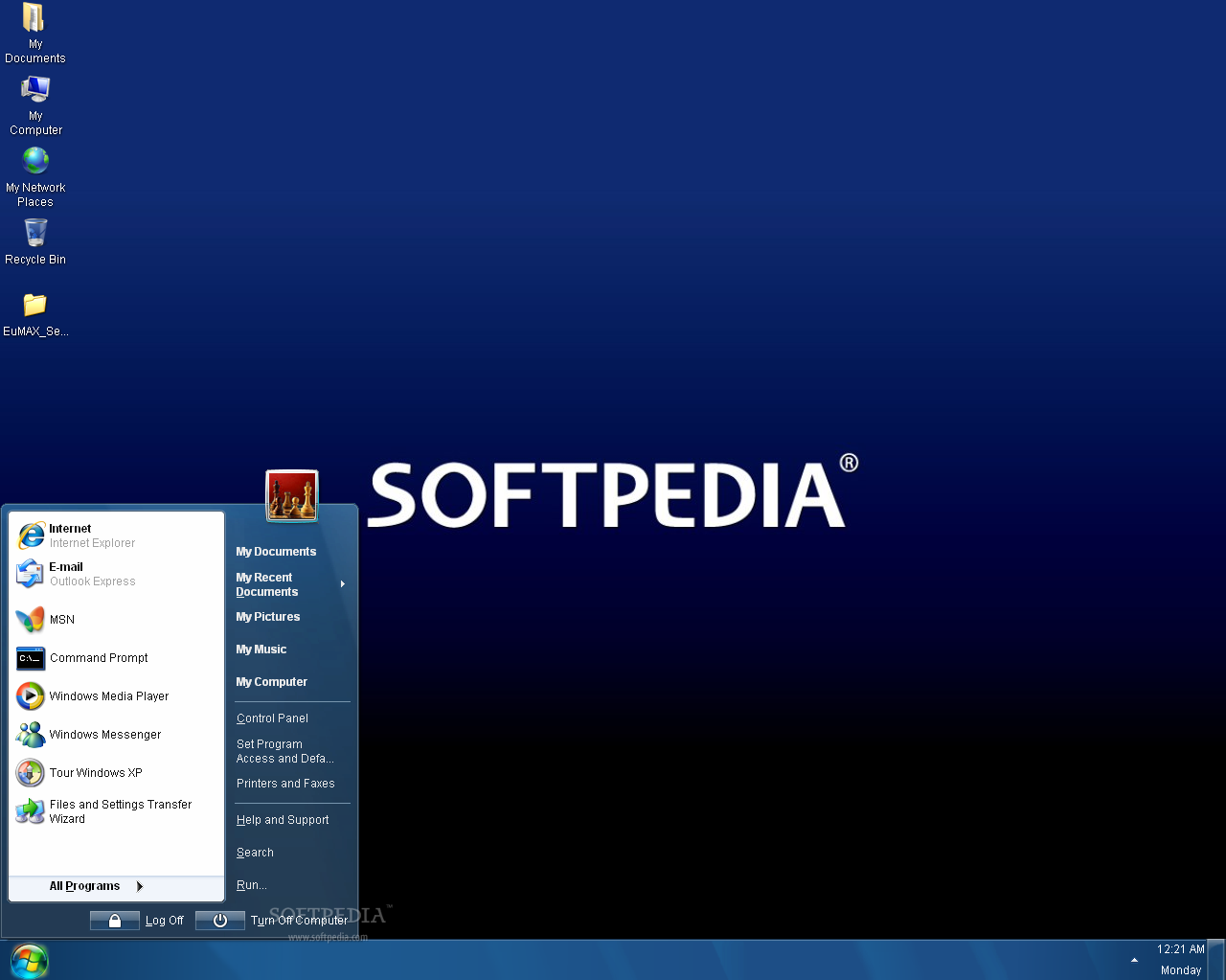Open My Music from Start menu

(261, 650)
